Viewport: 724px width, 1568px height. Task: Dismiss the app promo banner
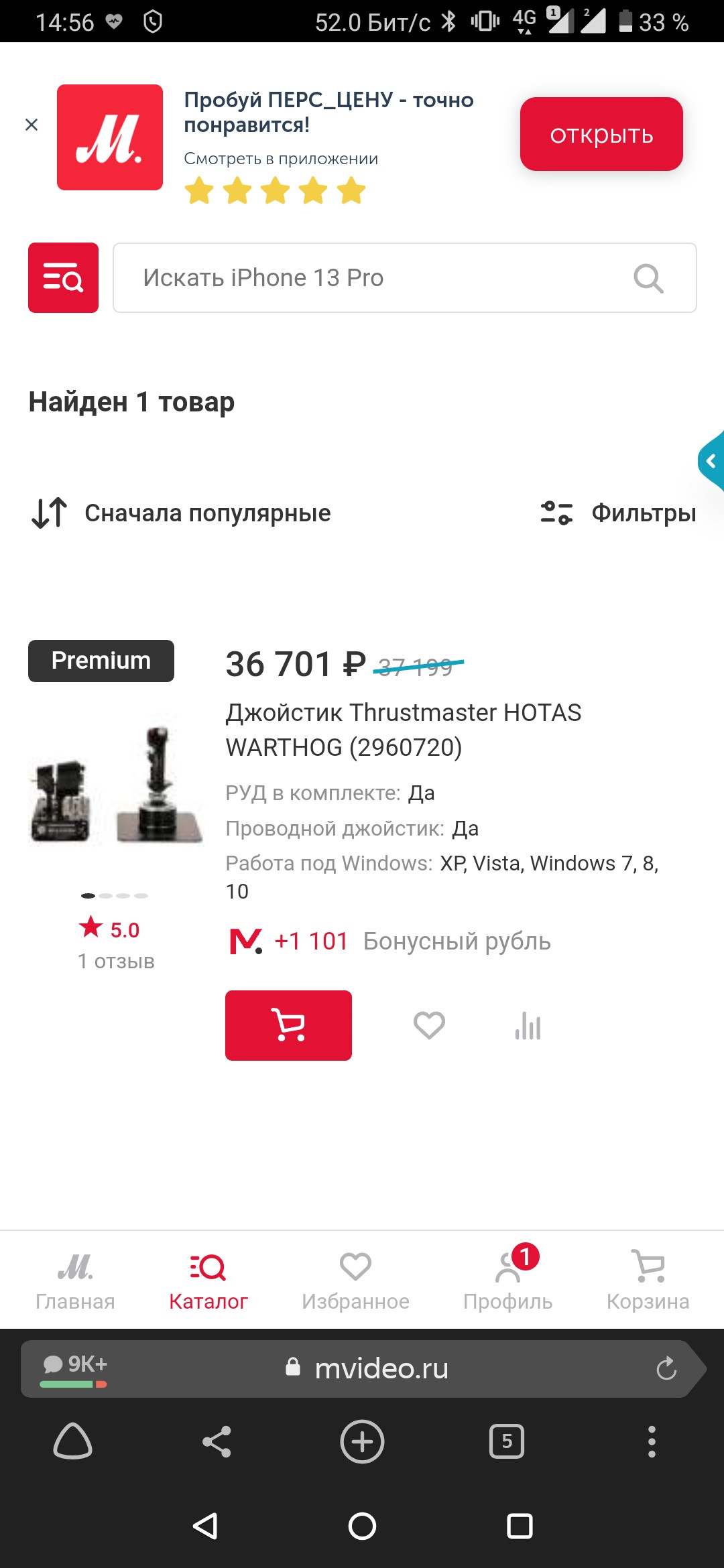pyautogui.click(x=32, y=125)
